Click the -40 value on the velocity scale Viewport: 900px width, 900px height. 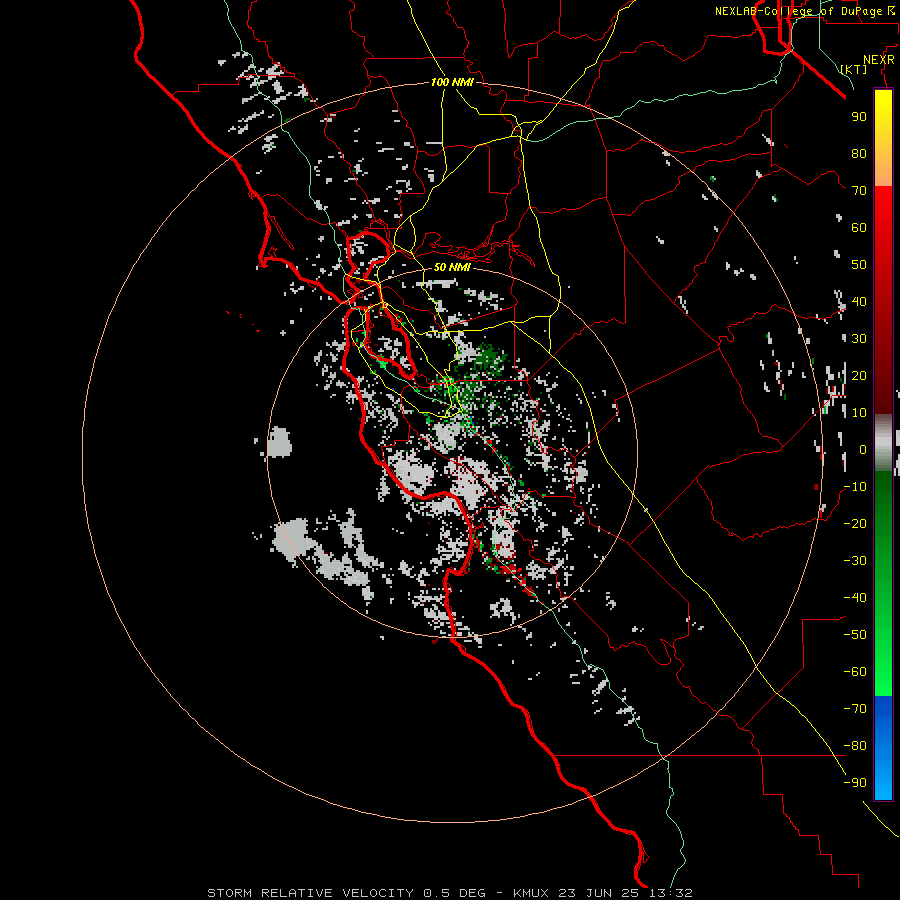(x=855, y=598)
